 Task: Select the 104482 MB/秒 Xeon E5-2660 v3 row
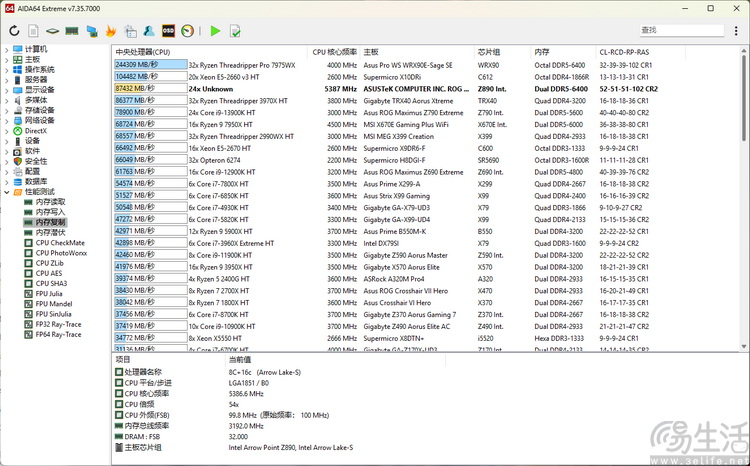pyautogui.click(x=386, y=77)
